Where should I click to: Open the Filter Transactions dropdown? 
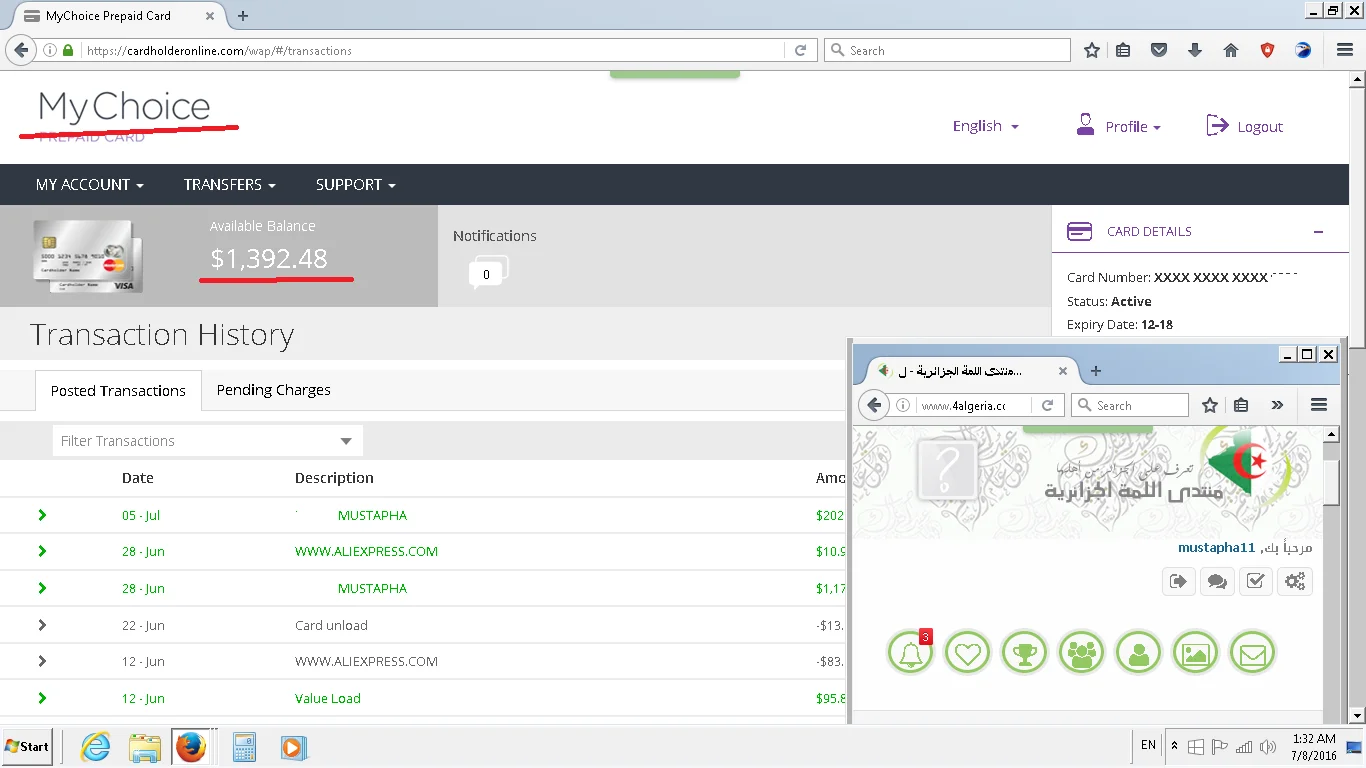[207, 441]
